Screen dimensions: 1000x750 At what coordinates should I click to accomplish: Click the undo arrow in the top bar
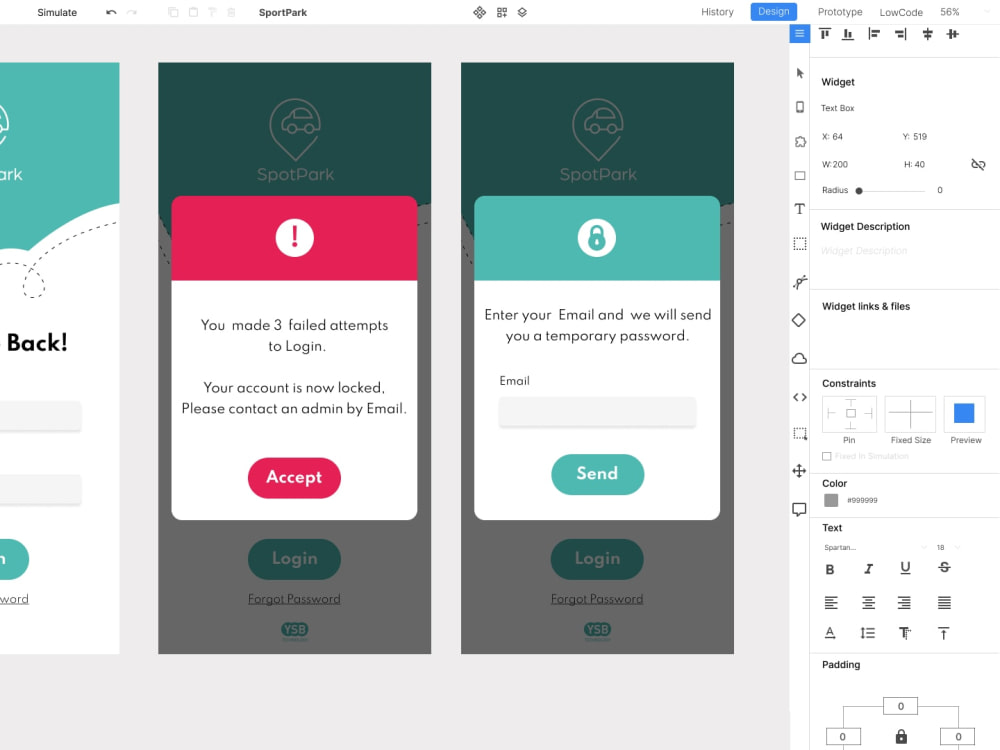111,12
